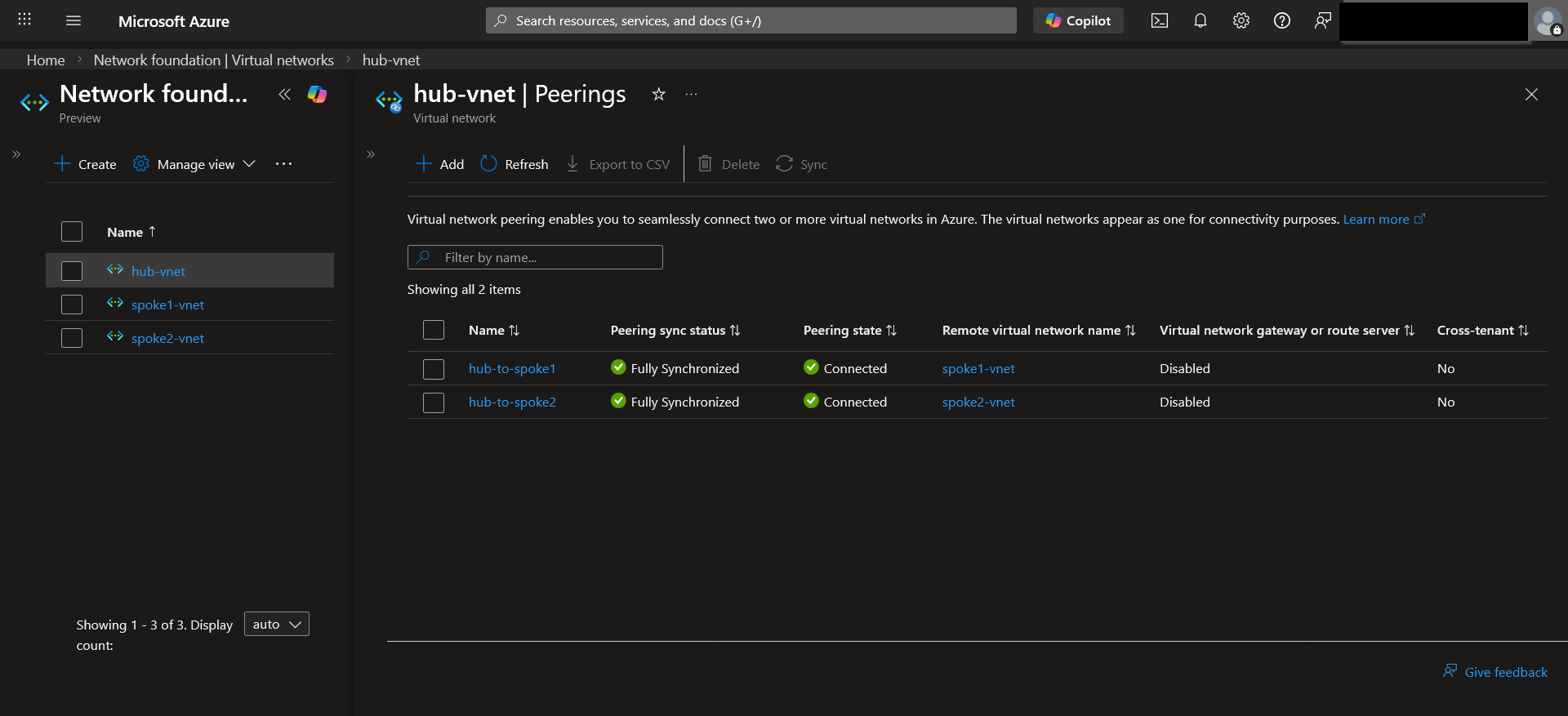Open the notifications bell
This screenshot has height=716, width=1568.
pos(1200,21)
